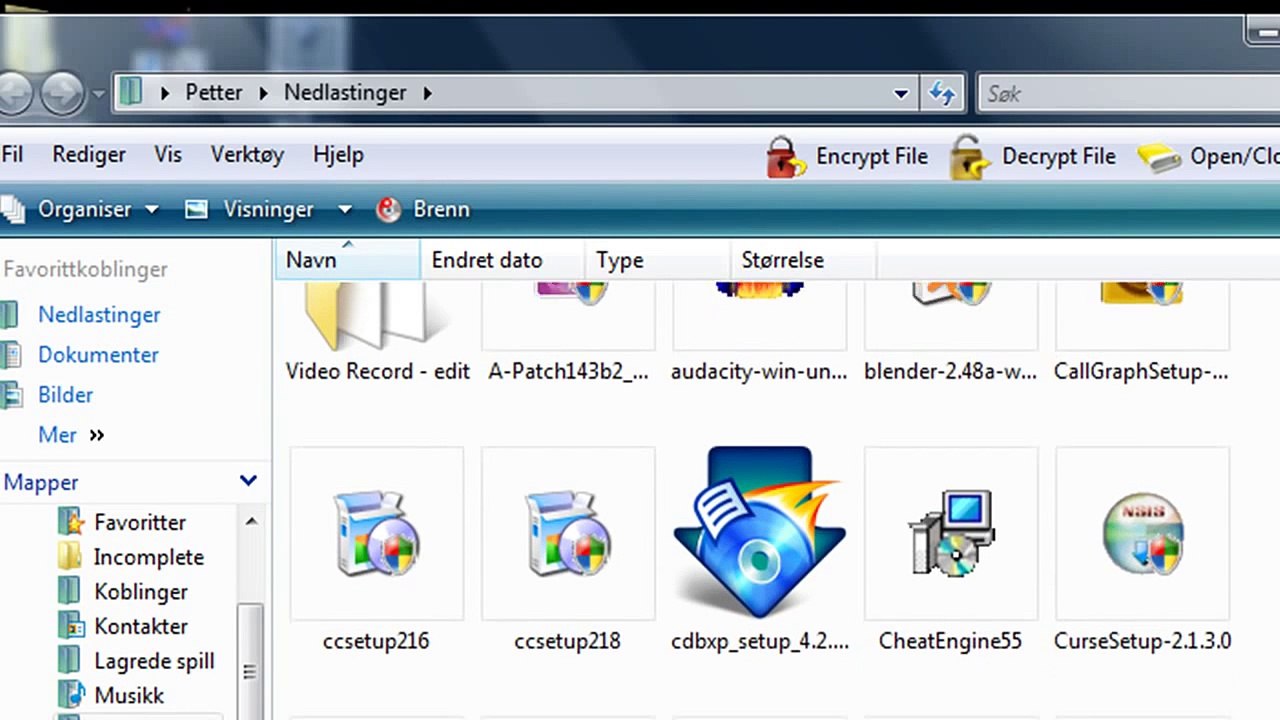The image size is (1280, 720).
Task: Click Petter in the address breadcrumb
Action: click(214, 93)
